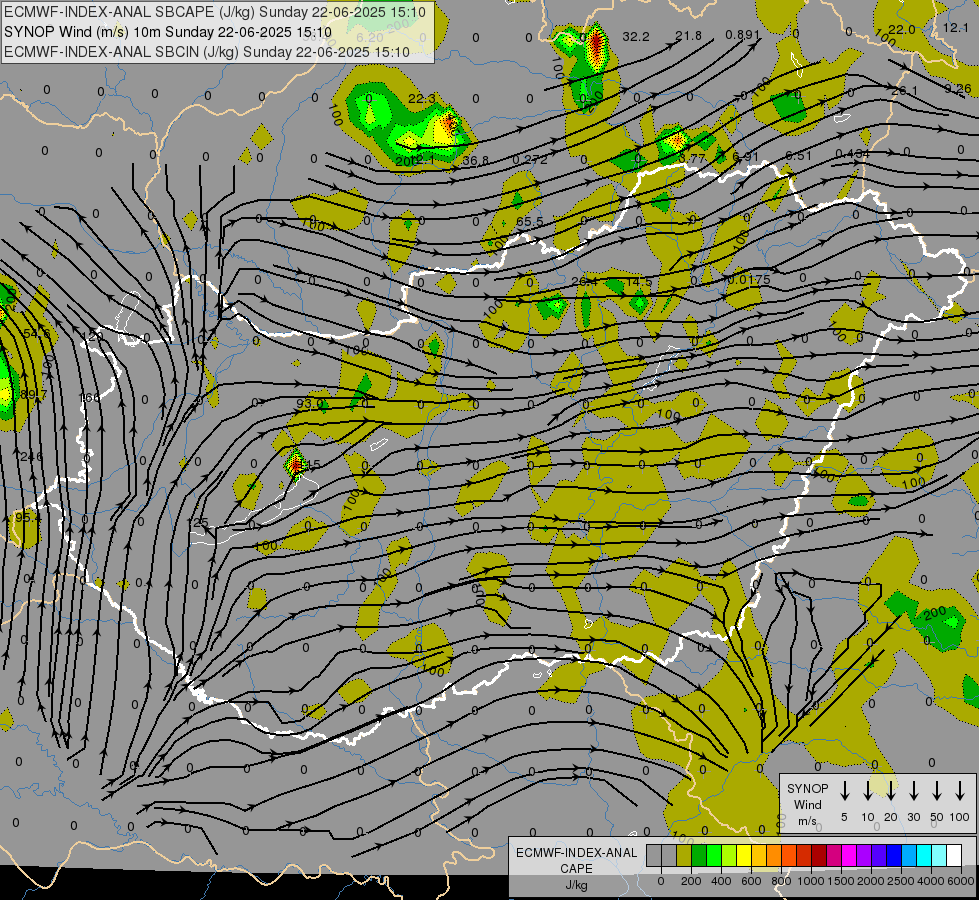Select the olive 100–200 swatch in the CAPE legend
The height and width of the screenshot is (900, 979).
pos(684,855)
